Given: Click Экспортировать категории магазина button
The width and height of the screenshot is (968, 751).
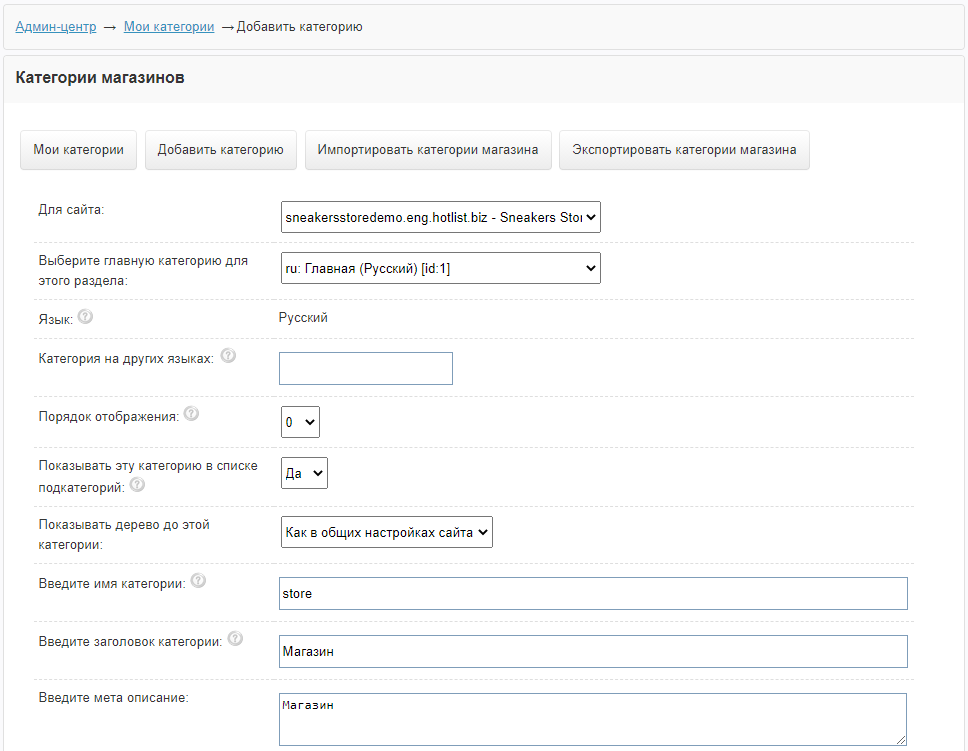Looking at the screenshot, I should (x=684, y=150).
